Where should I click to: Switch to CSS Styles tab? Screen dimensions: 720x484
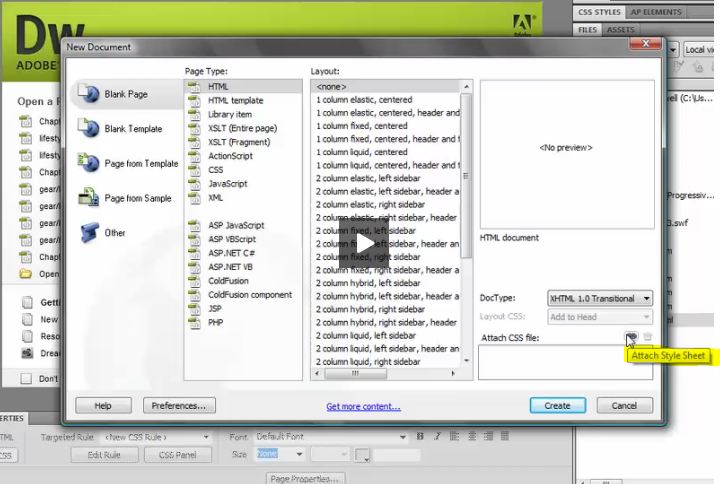(599, 12)
